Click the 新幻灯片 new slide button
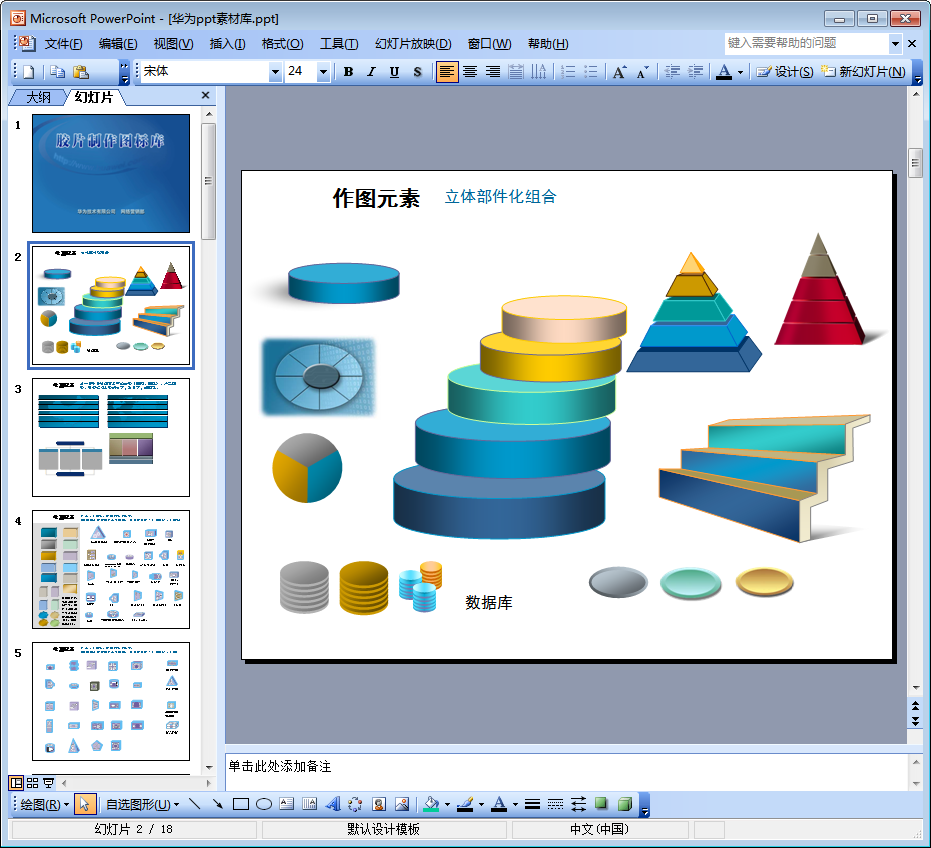This screenshot has height=848, width=931. click(864, 72)
